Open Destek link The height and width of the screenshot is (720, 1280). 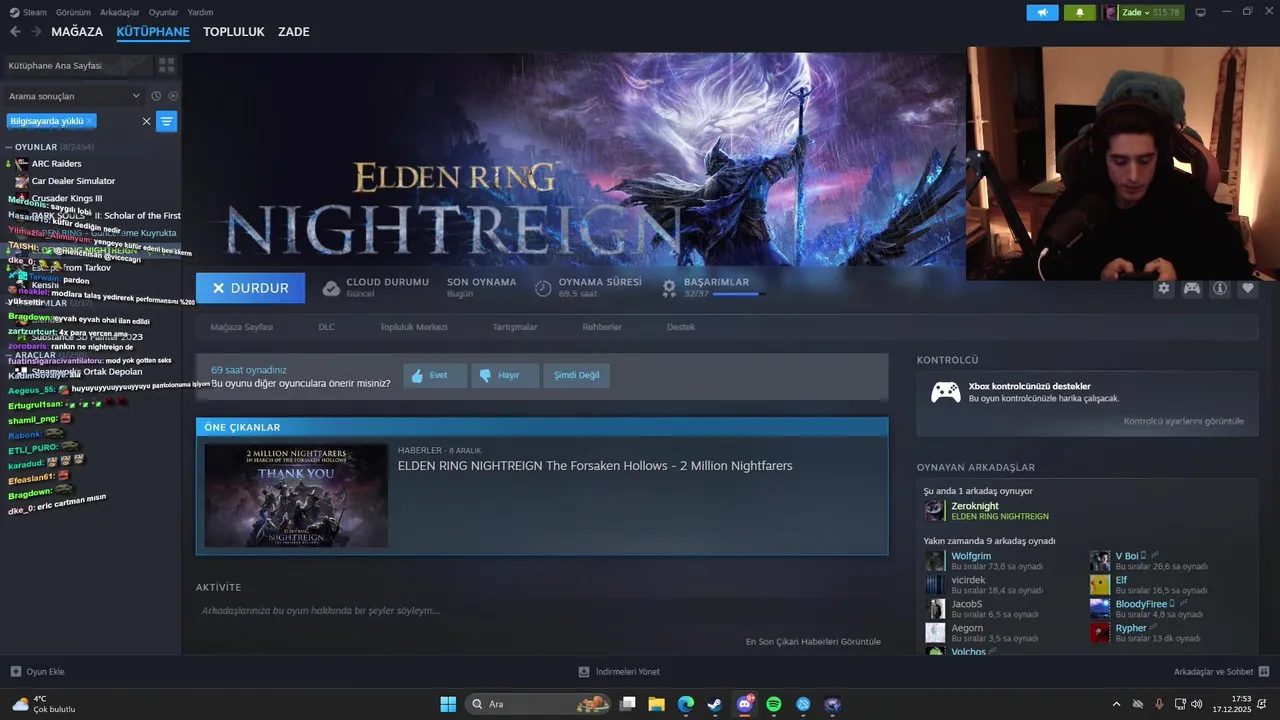681,327
